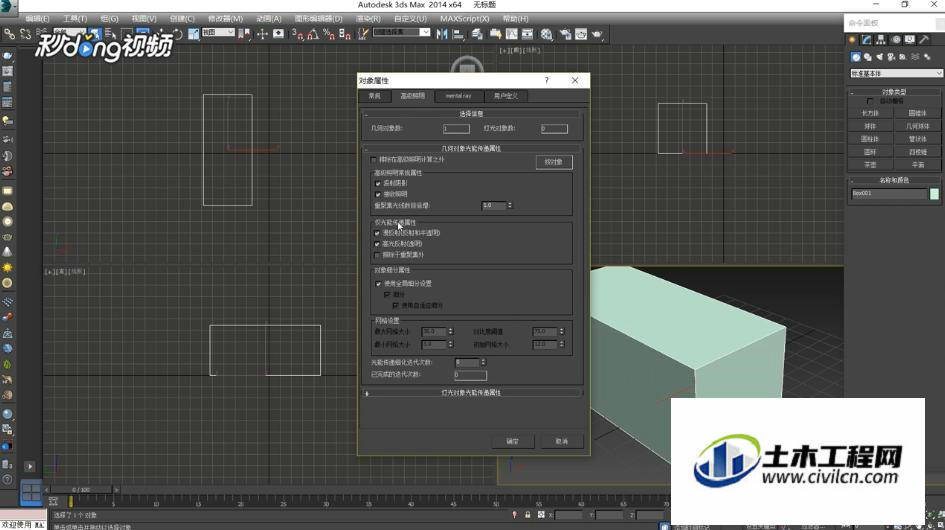Screen dimensions: 945x530
Task: Open the Material Editor icon
Action: 546,34
